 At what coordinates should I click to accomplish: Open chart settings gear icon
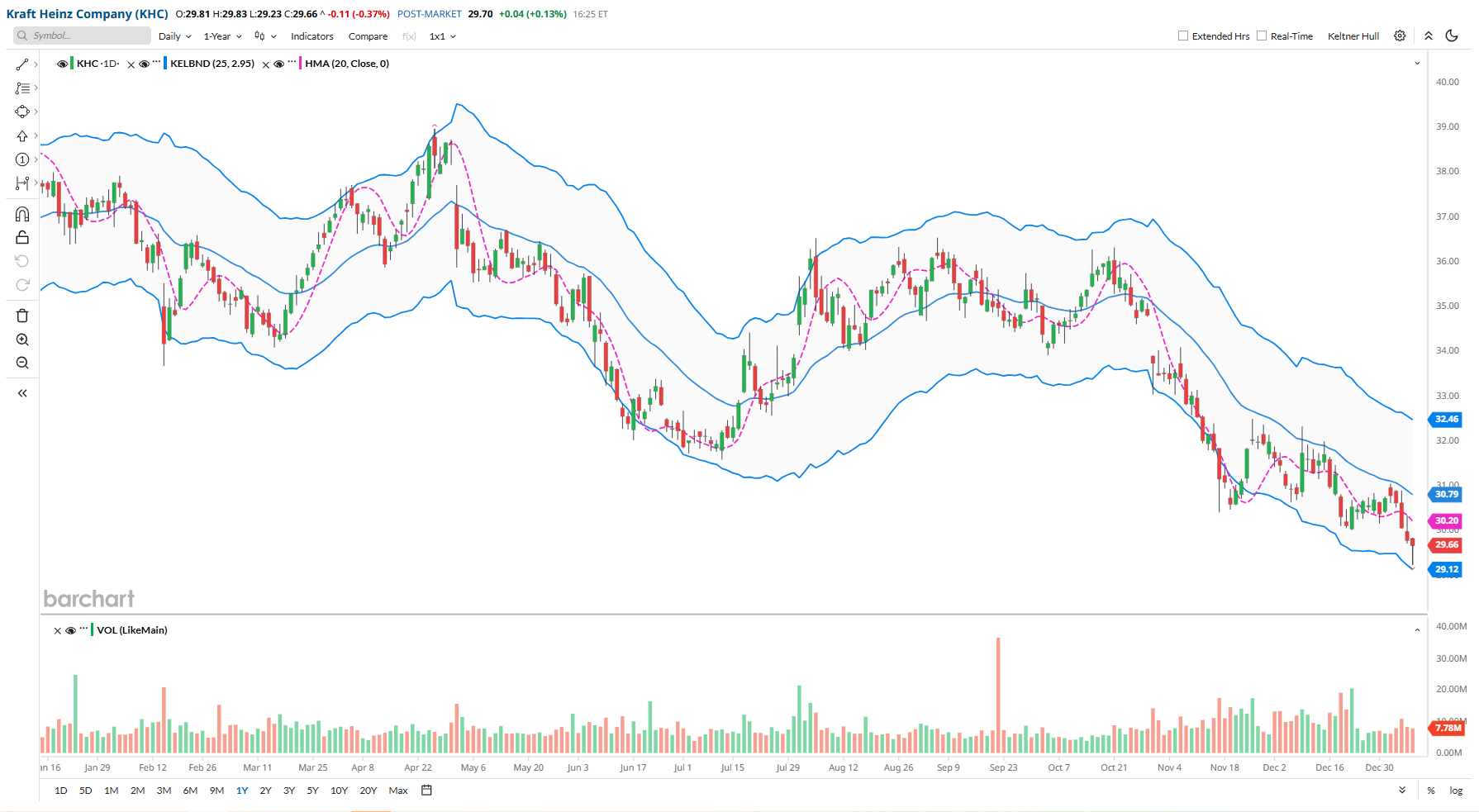1400,36
